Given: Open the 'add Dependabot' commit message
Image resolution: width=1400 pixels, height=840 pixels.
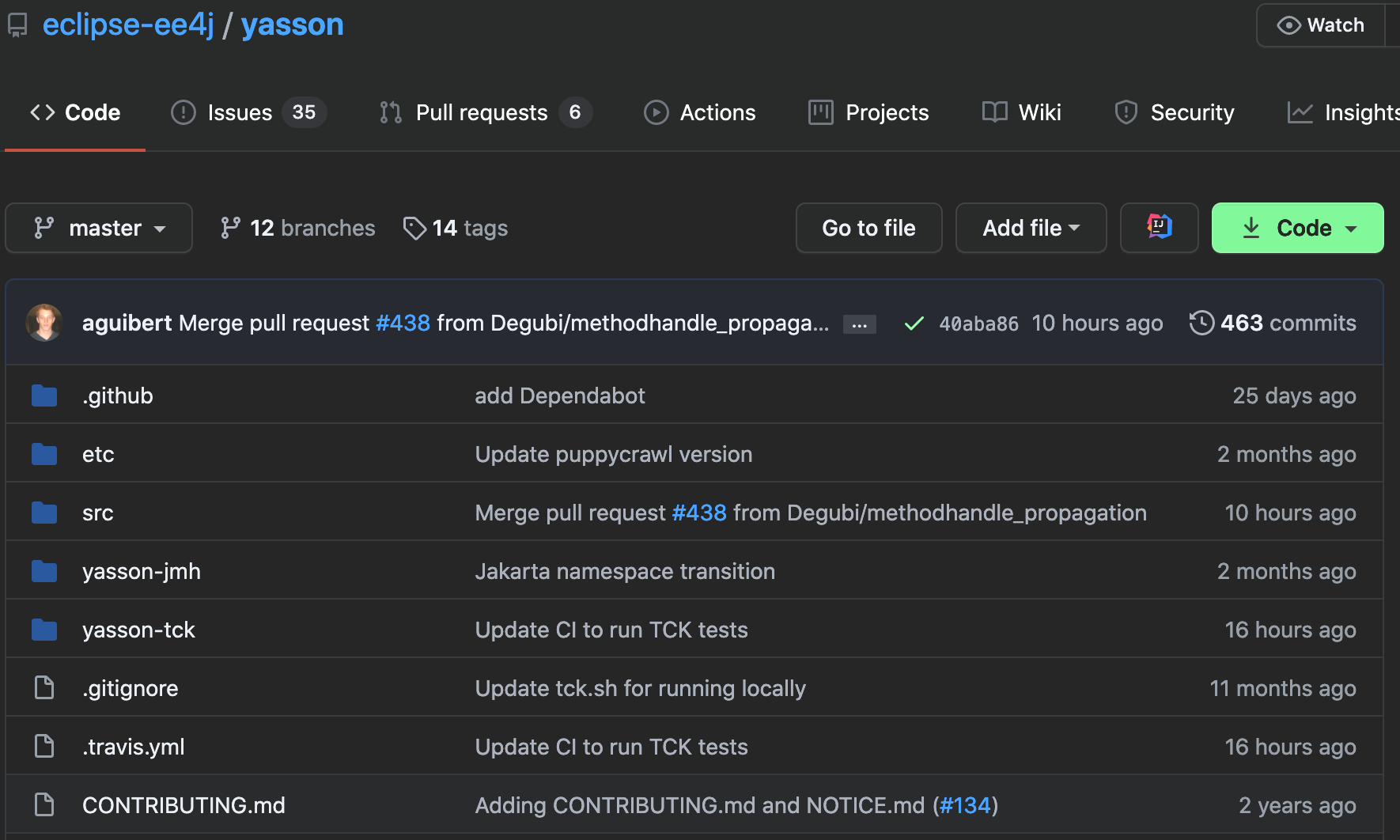Looking at the screenshot, I should point(560,395).
